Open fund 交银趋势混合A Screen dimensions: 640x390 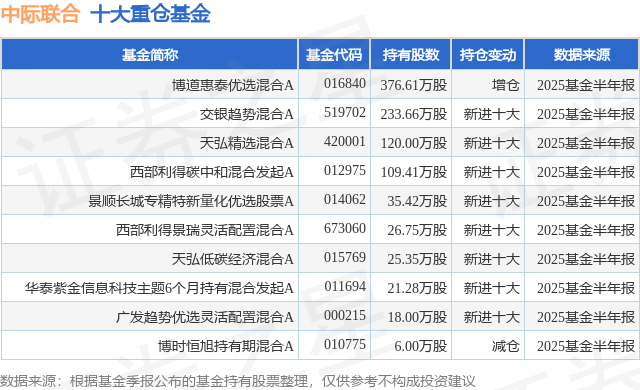(x=247, y=114)
